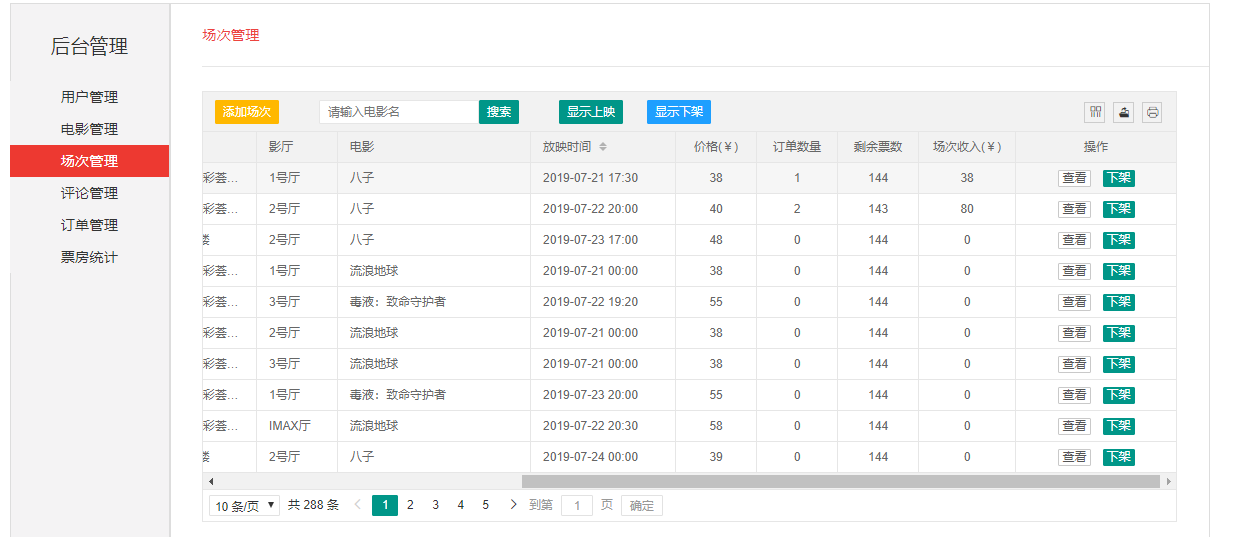Click 查看 for the IMAX厅 showing
The image size is (1240, 537).
[x=1074, y=426]
